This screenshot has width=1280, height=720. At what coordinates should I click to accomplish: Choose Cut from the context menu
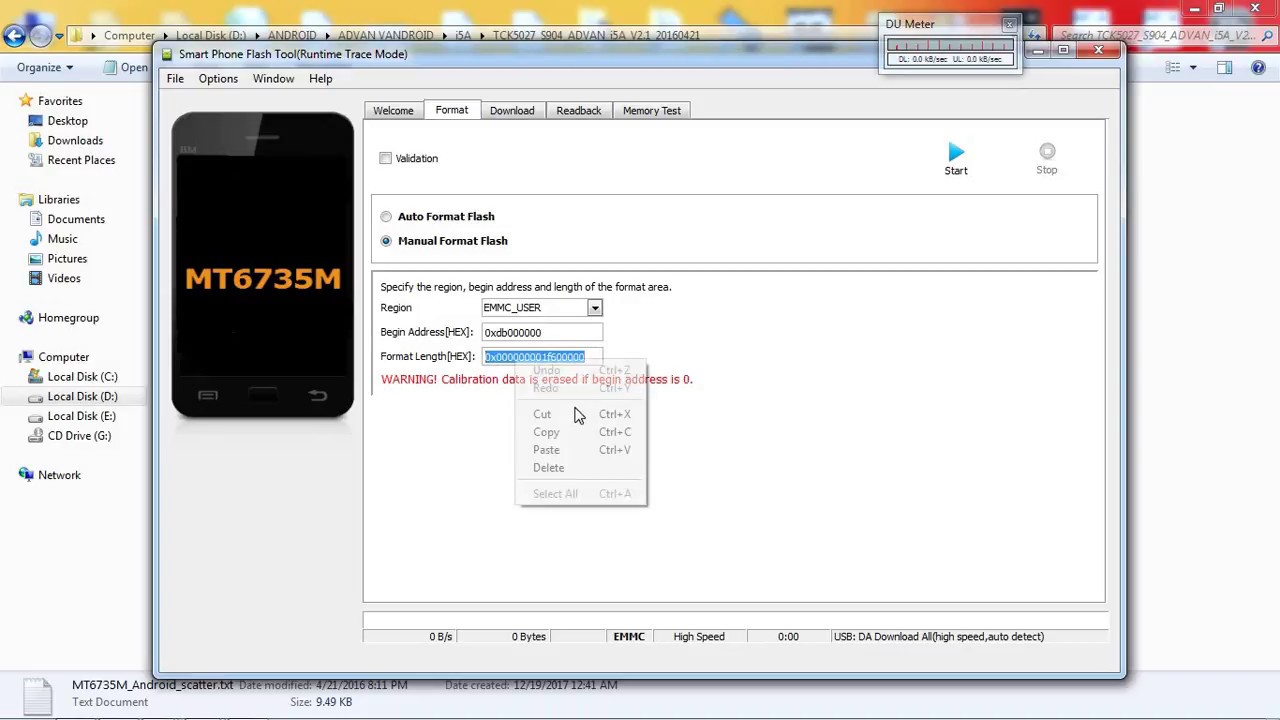[581, 414]
